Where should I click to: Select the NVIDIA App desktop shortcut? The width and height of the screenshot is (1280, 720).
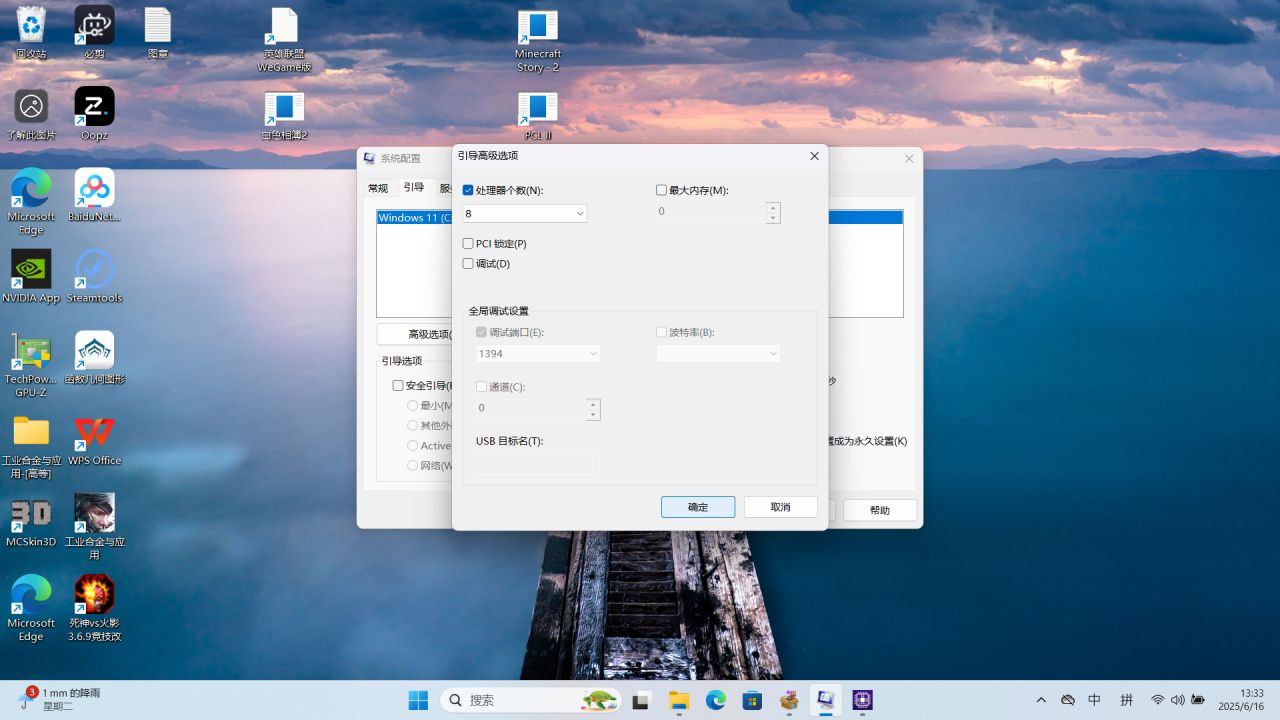click(x=31, y=276)
